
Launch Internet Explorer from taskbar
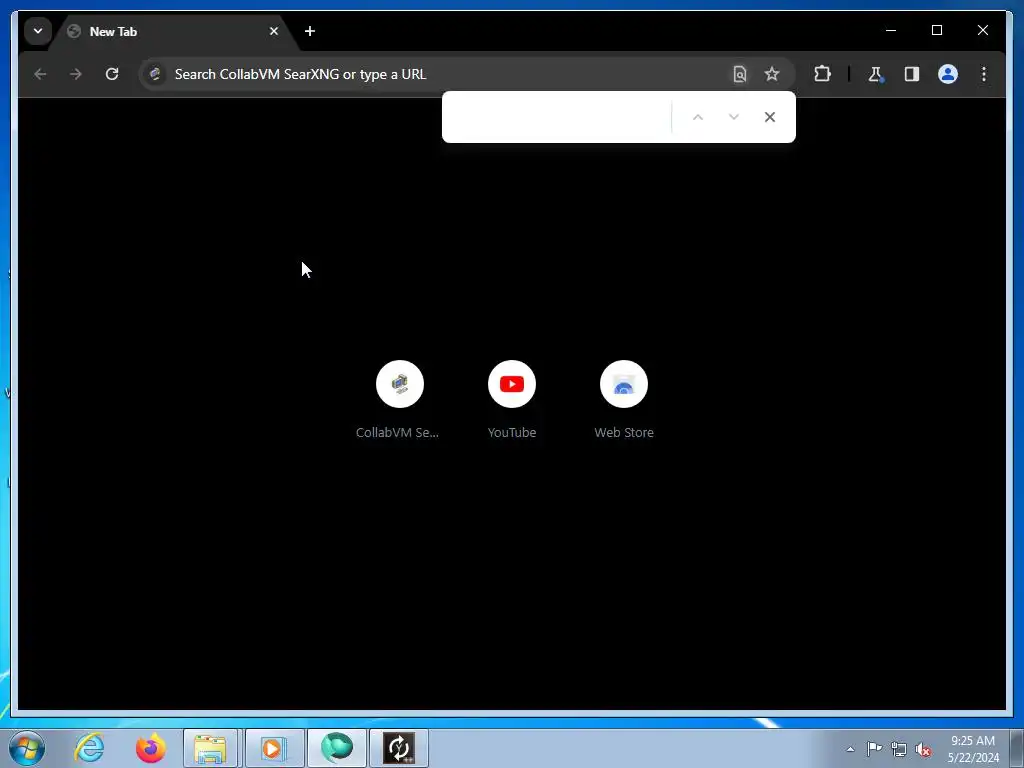[x=89, y=748]
